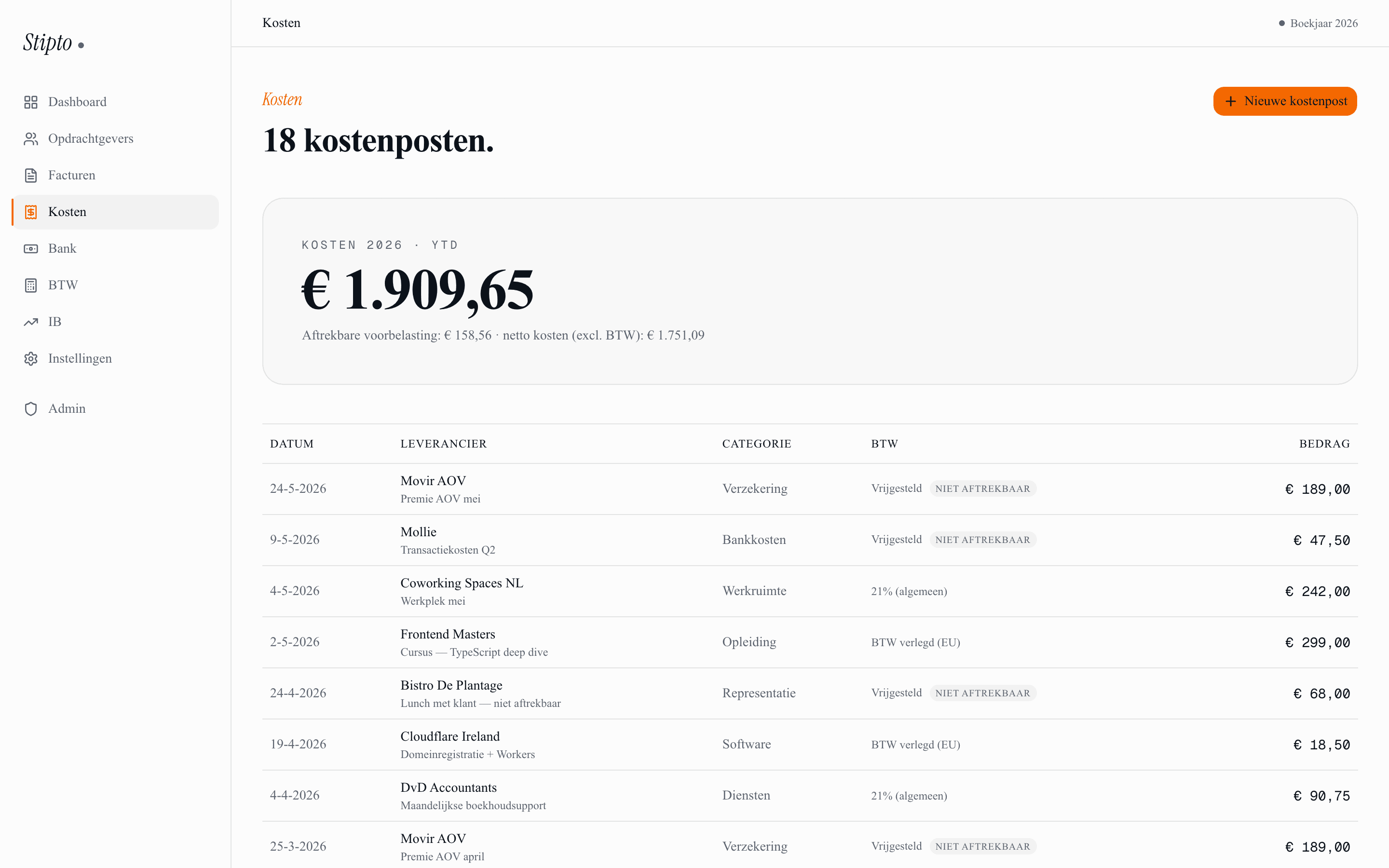The width and height of the screenshot is (1389, 868).
Task: Click the Representatie category cell
Action: pos(759,693)
